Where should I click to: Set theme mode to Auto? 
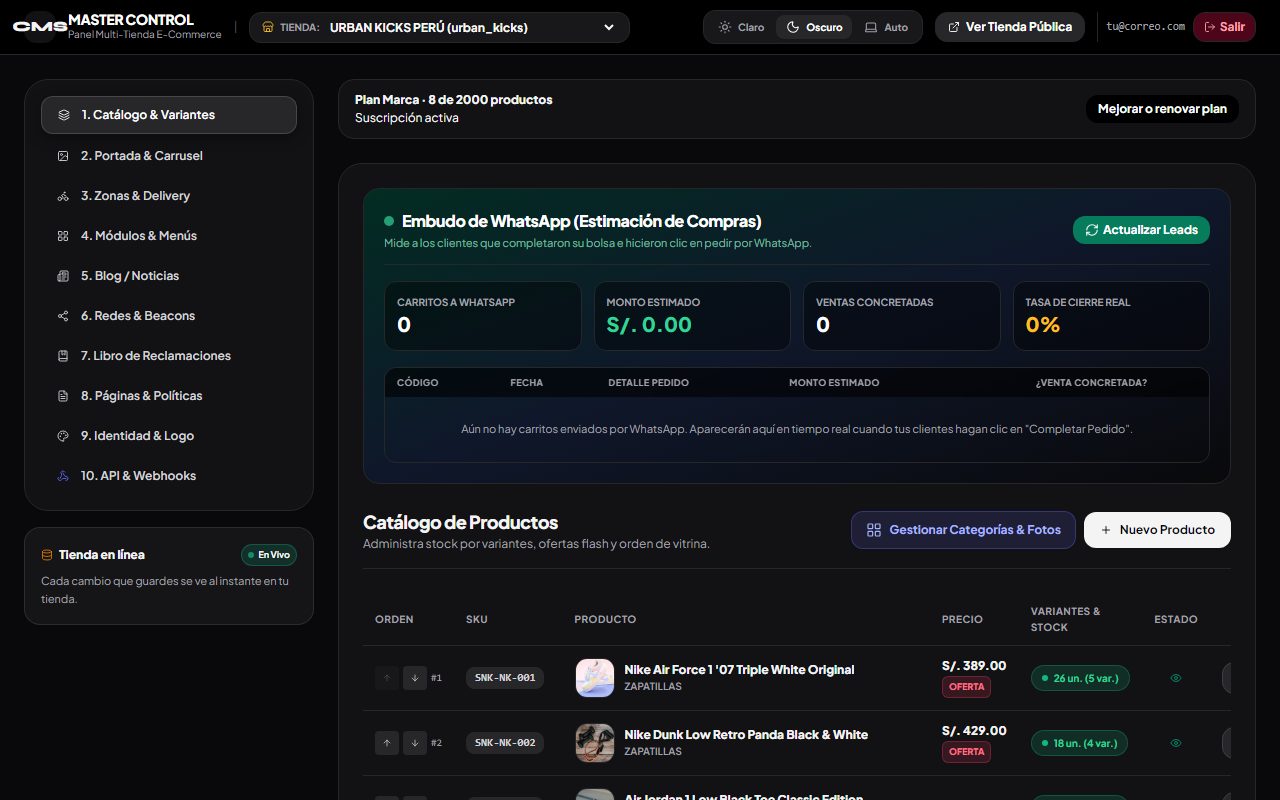pos(886,27)
